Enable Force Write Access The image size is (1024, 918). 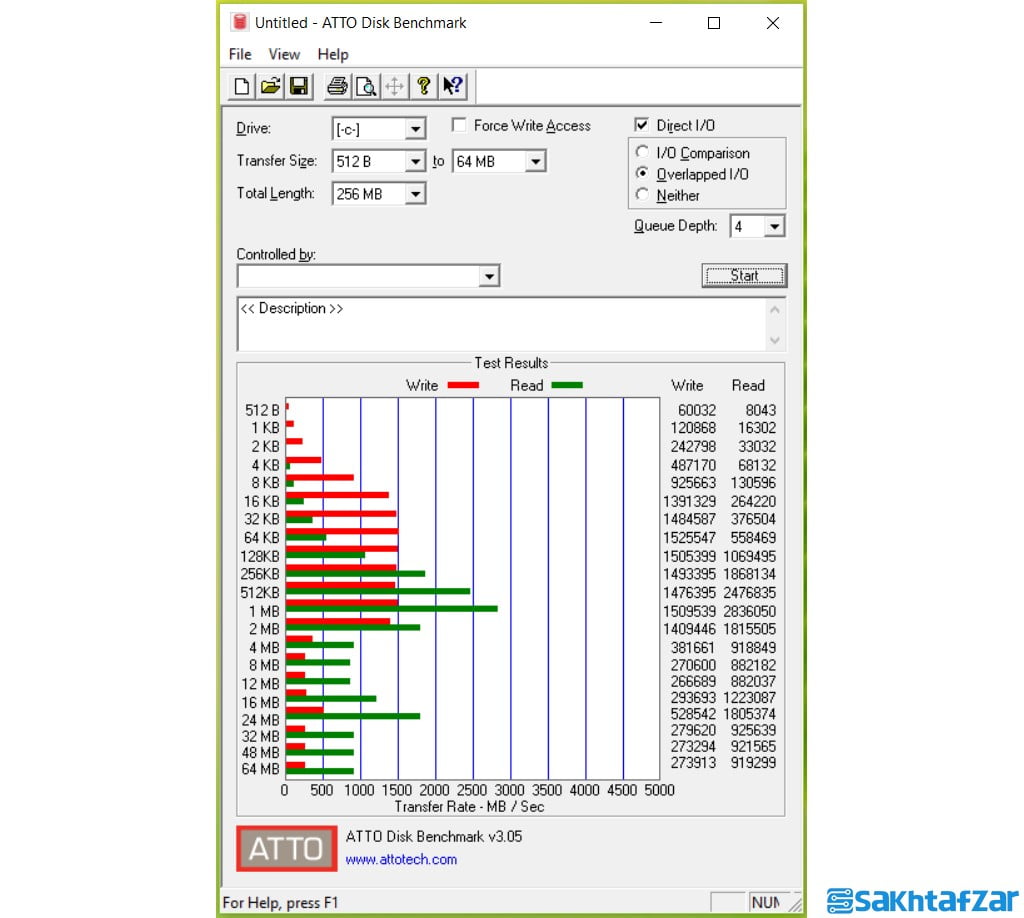tap(458, 125)
